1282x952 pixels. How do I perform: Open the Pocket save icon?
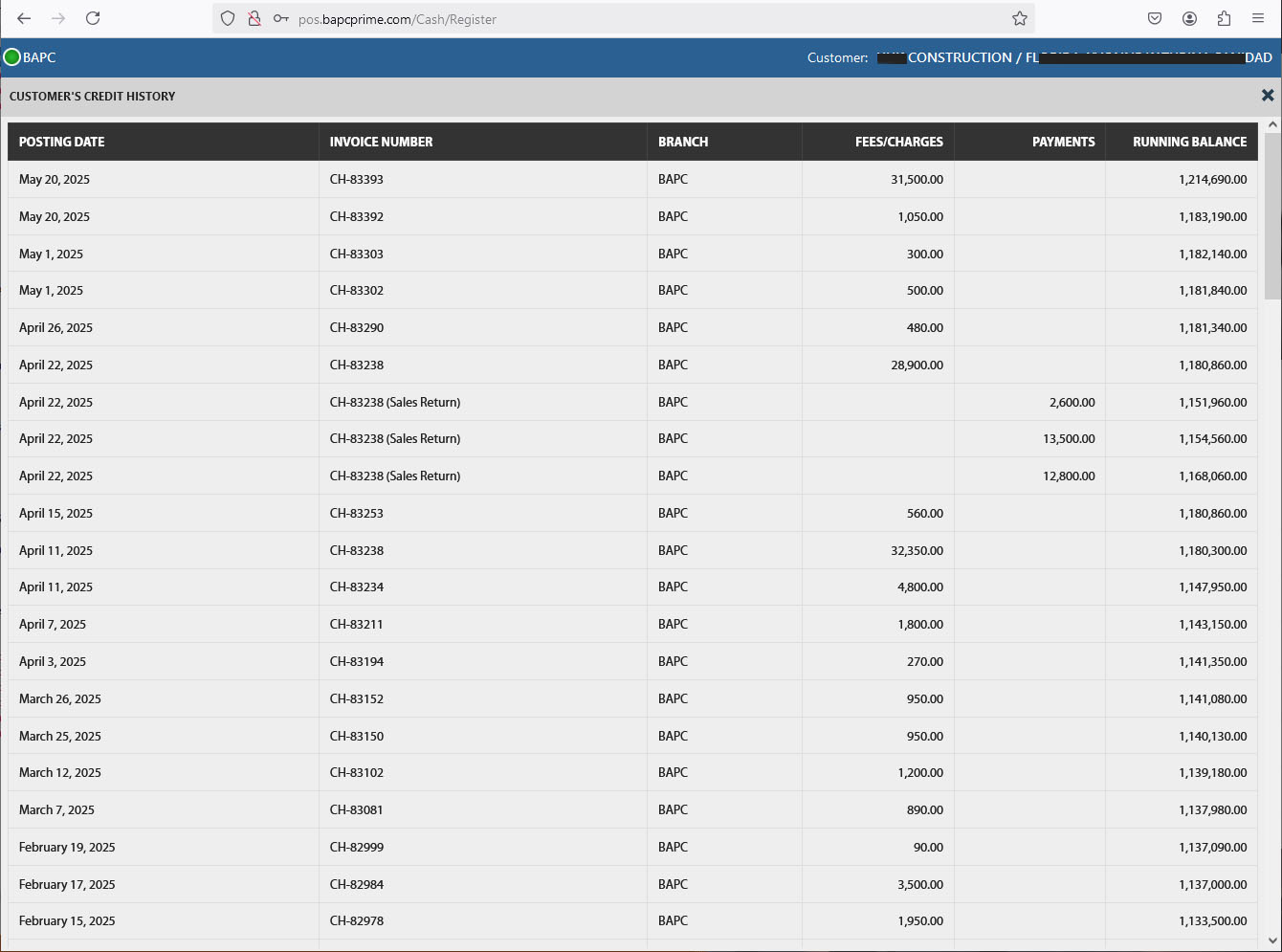click(x=1155, y=18)
